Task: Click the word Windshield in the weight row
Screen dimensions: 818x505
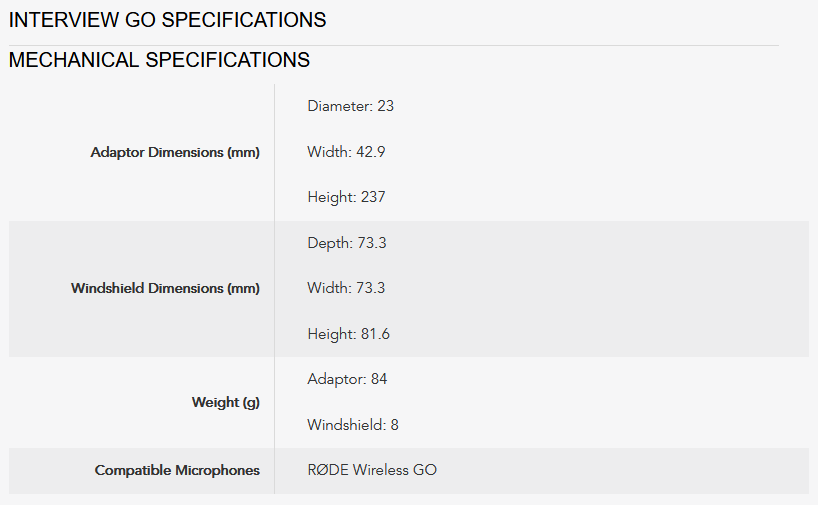Action: 345,425
